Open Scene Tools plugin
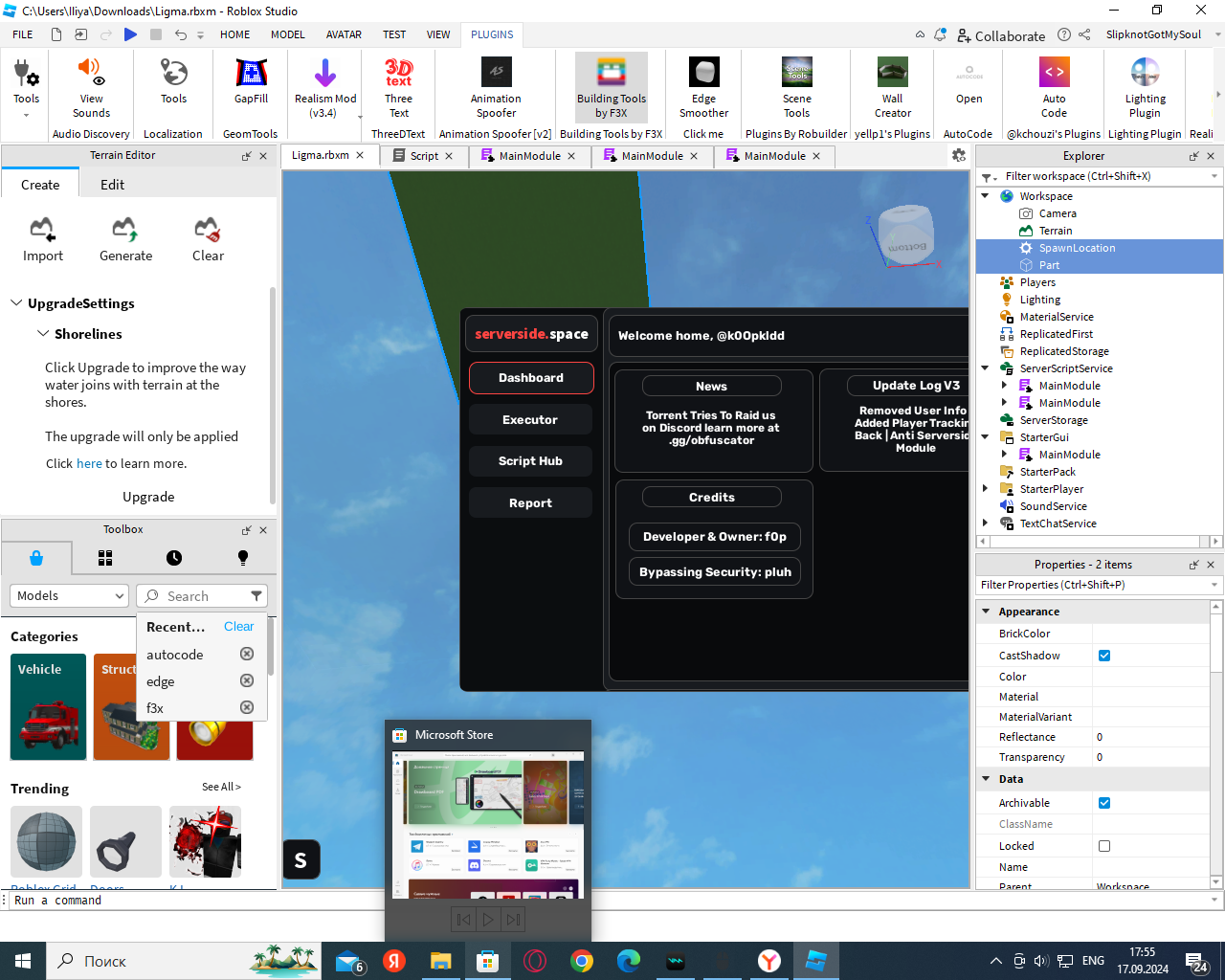Image resolution: width=1225 pixels, height=980 pixels. [x=796, y=86]
